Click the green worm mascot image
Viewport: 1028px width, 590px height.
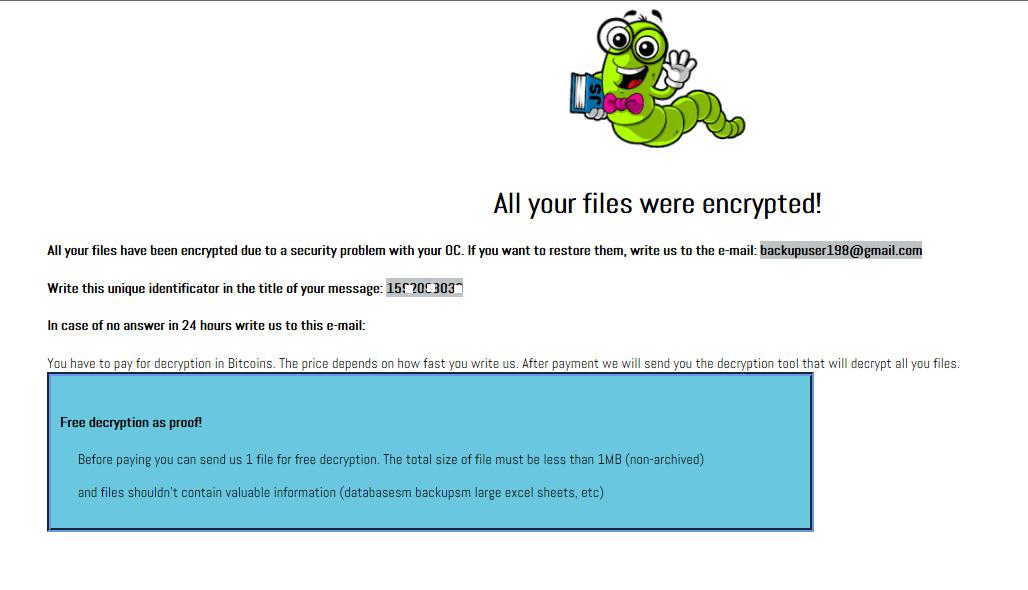tap(657, 77)
